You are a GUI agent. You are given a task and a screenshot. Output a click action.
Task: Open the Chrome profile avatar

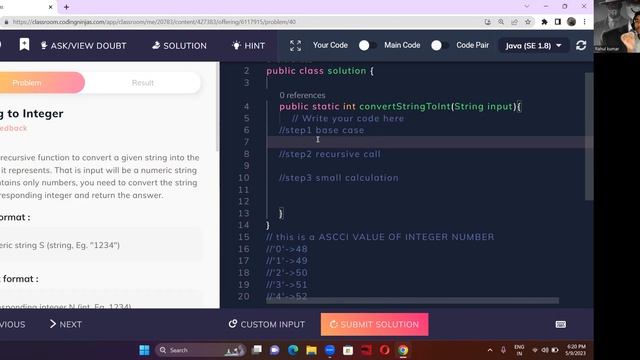tap(571, 22)
